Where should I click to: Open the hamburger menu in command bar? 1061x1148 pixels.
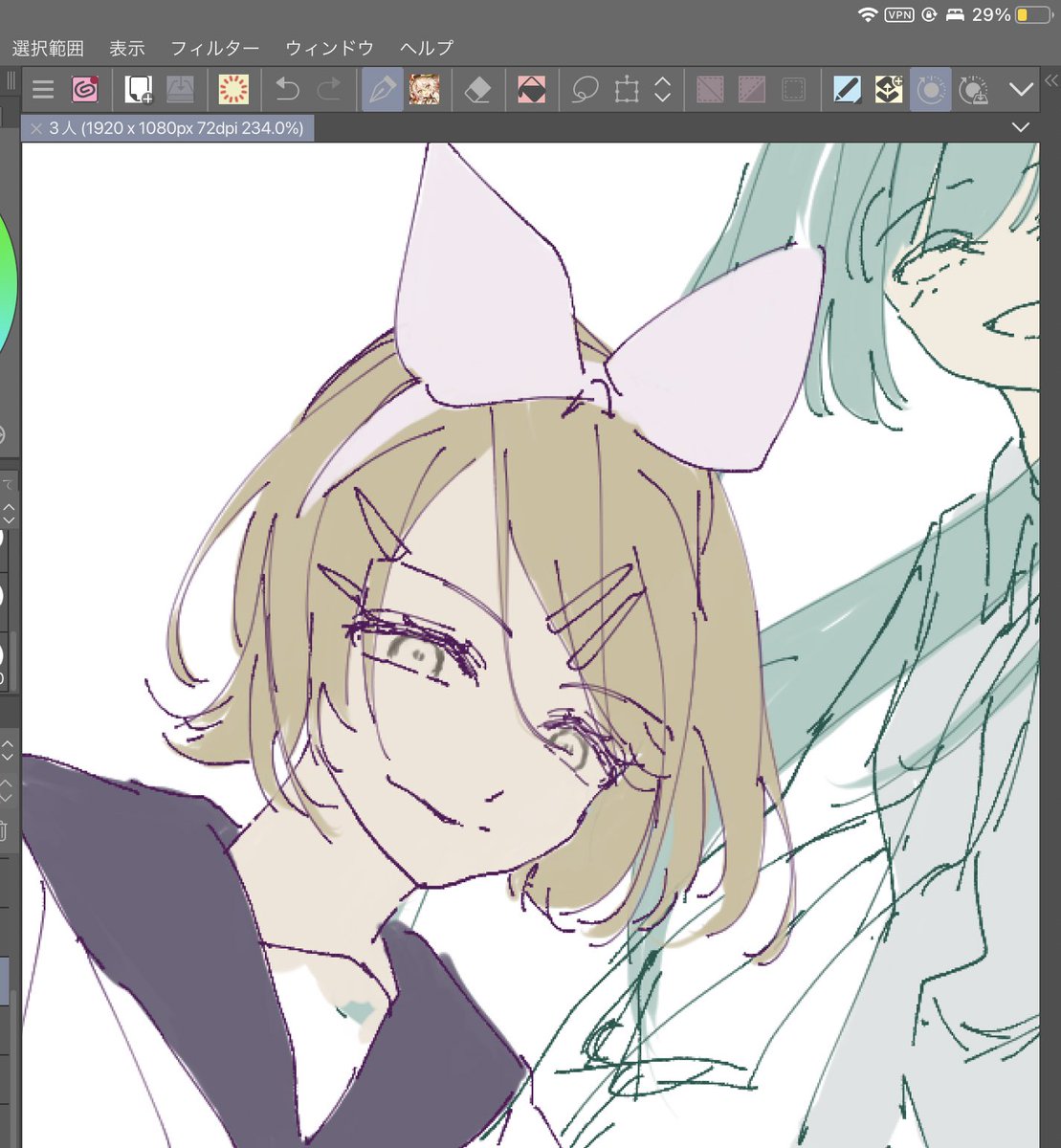(42, 90)
